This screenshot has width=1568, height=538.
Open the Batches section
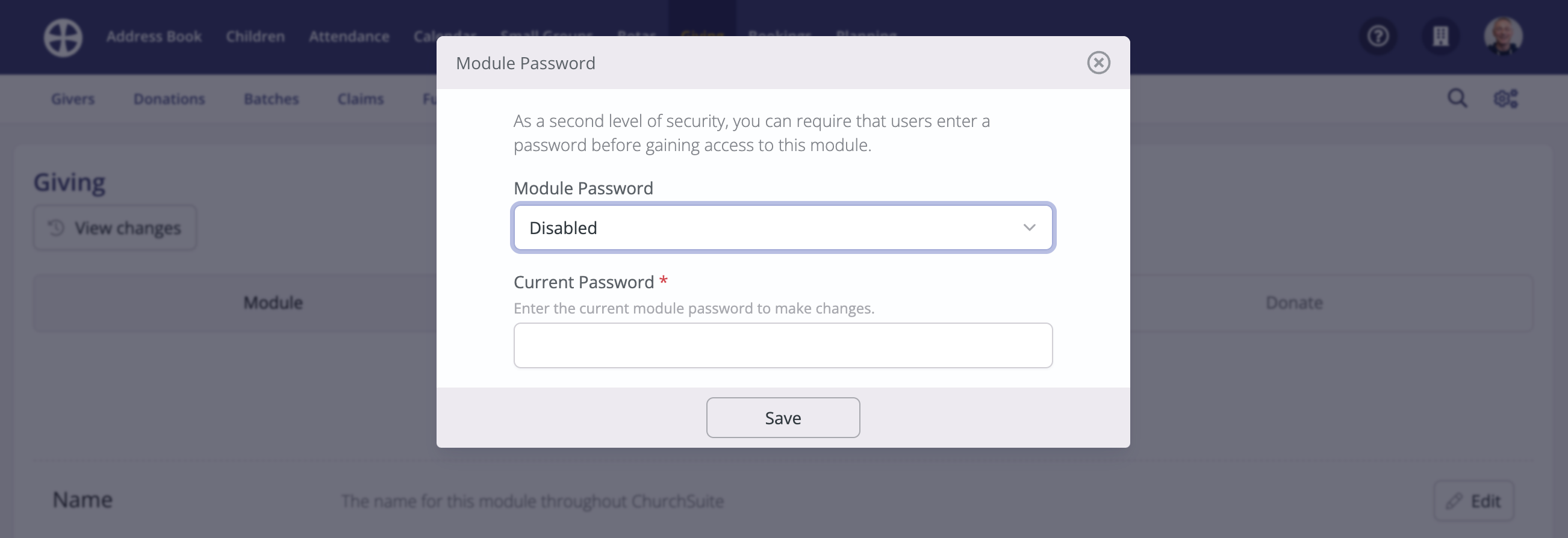[271, 99]
